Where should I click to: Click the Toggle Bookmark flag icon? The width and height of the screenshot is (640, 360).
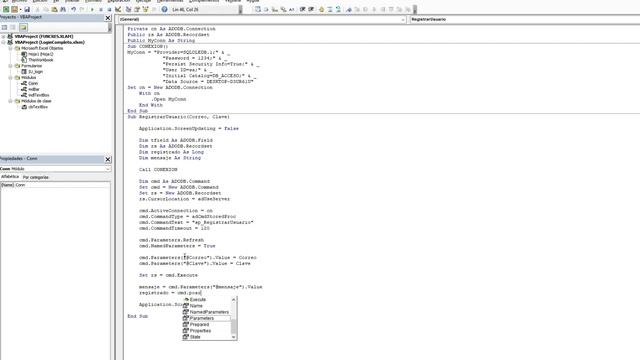coord(349,9)
